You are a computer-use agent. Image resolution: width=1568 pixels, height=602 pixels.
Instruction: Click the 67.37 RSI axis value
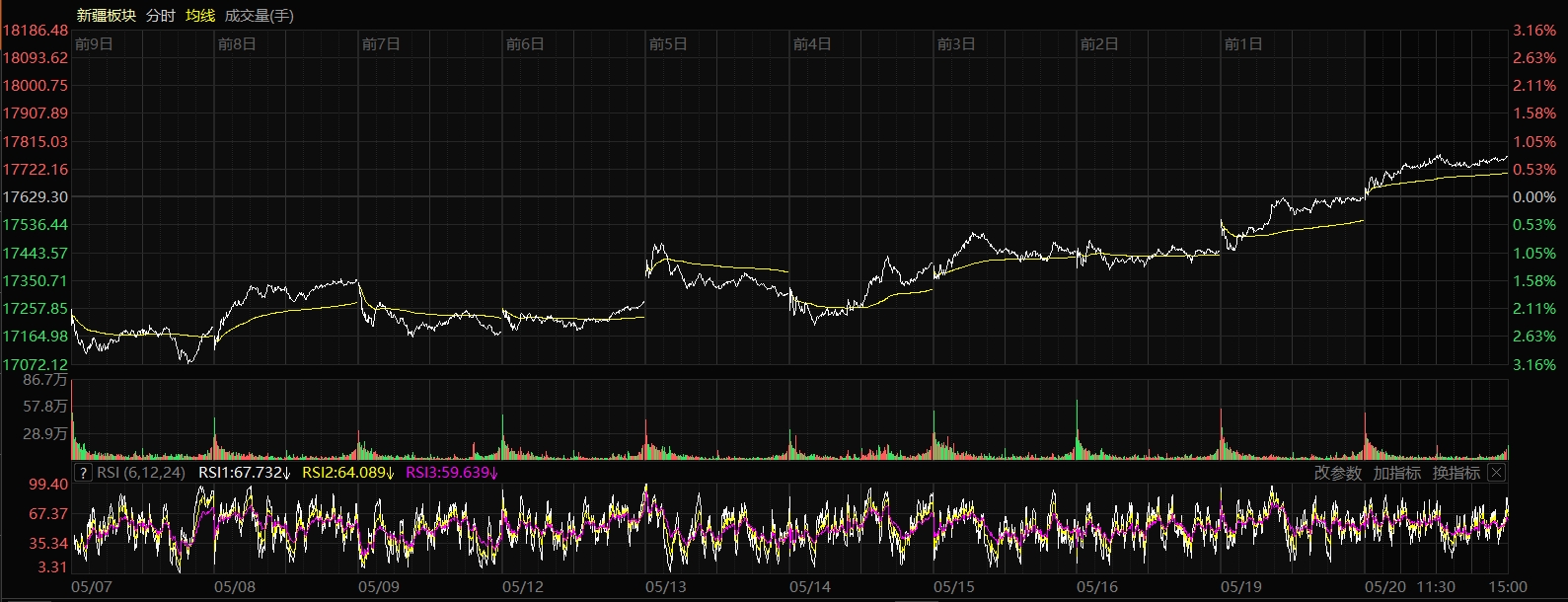[x=48, y=514]
